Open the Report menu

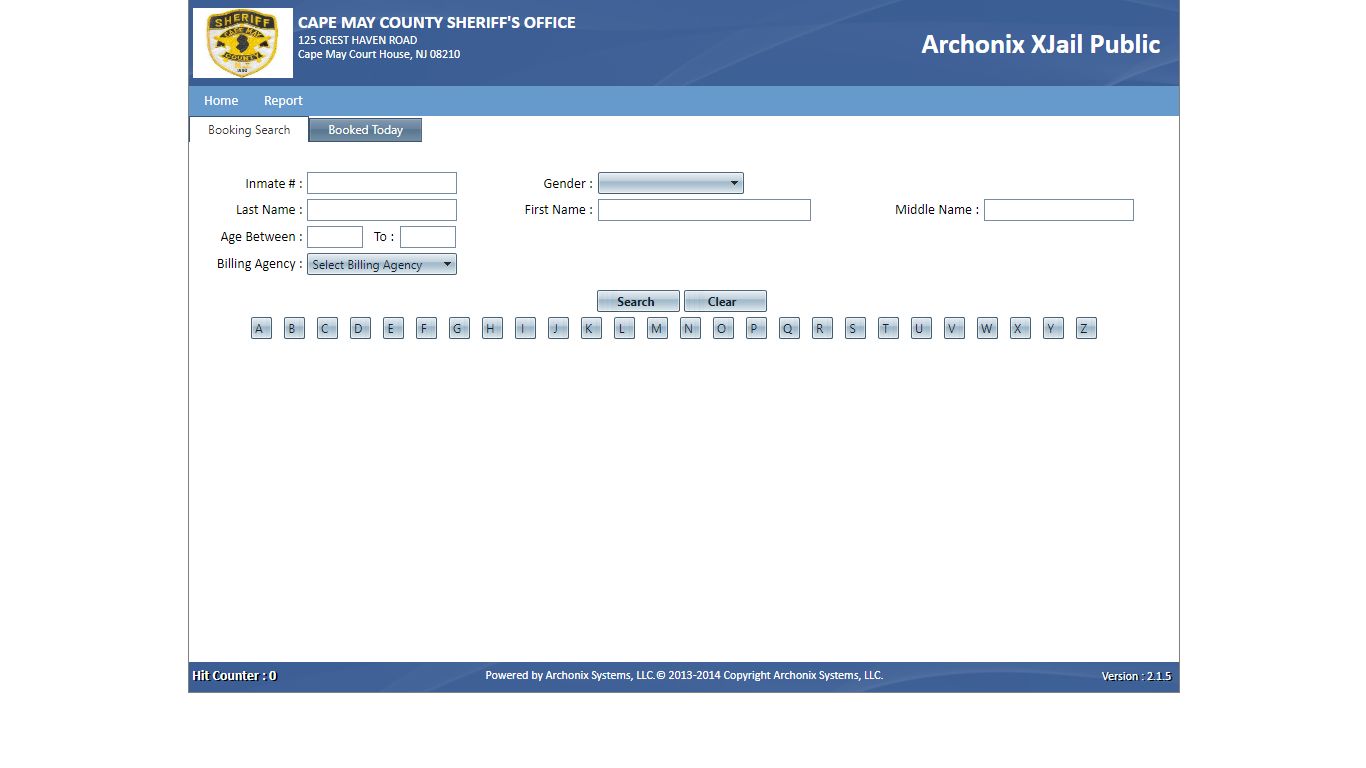283,101
